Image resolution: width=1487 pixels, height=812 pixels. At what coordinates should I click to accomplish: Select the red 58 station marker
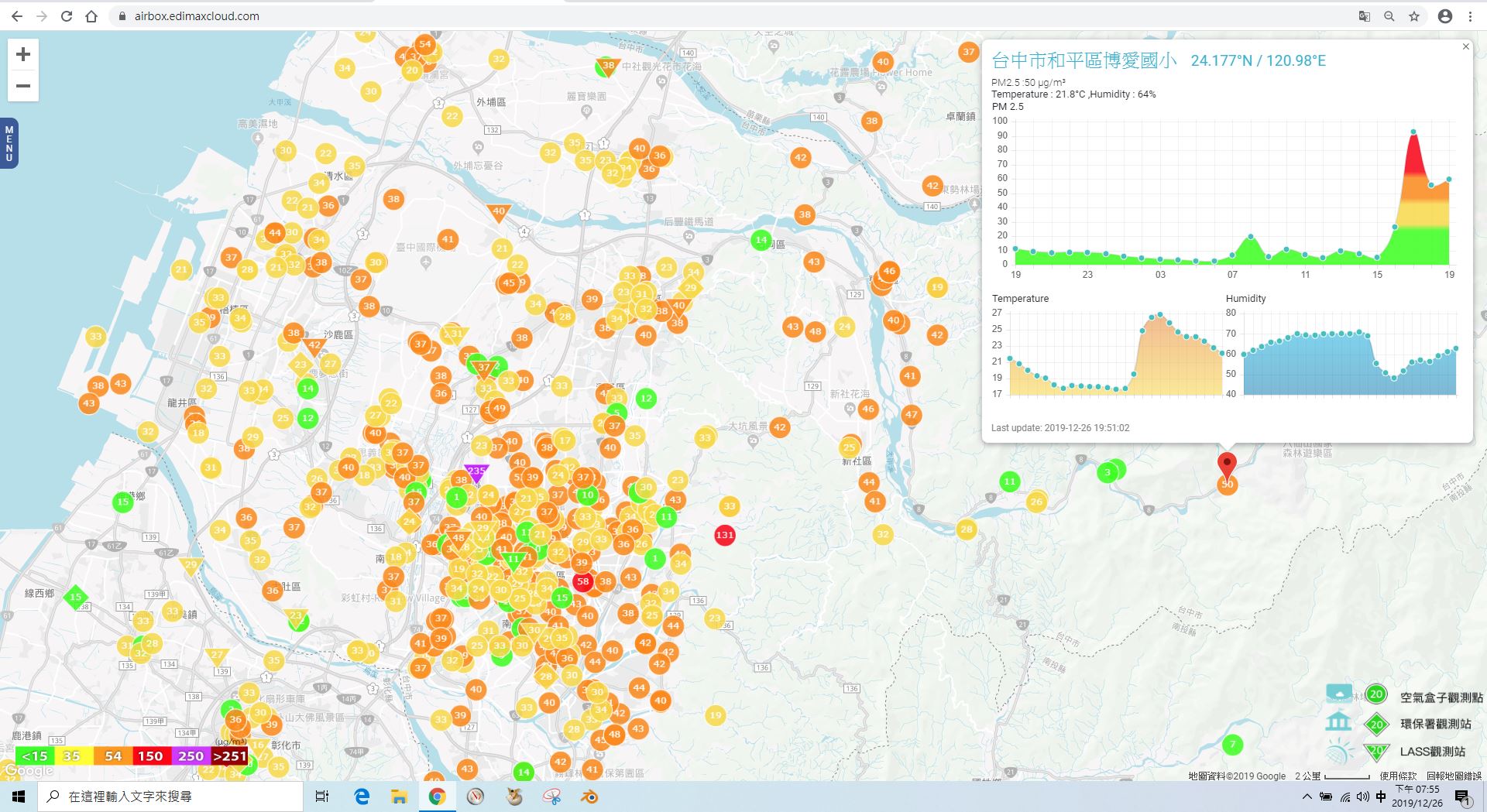(582, 581)
